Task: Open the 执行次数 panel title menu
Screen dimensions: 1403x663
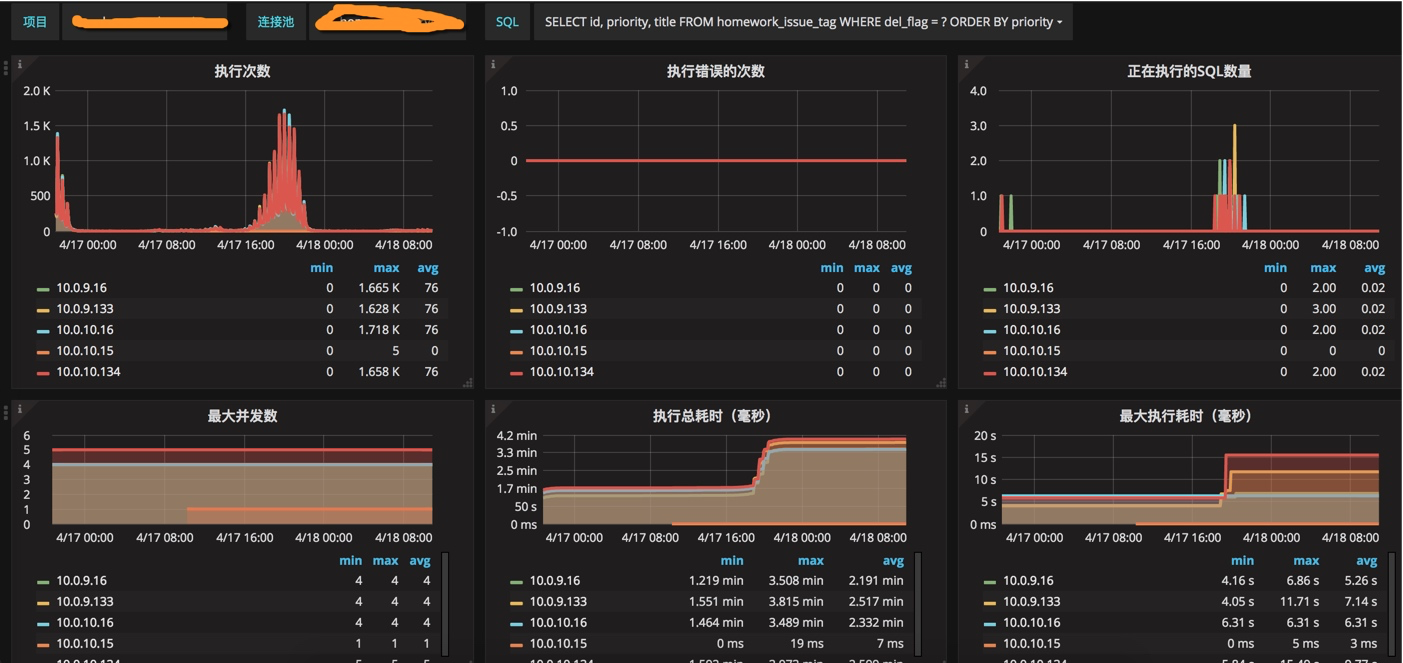Action: (242, 71)
